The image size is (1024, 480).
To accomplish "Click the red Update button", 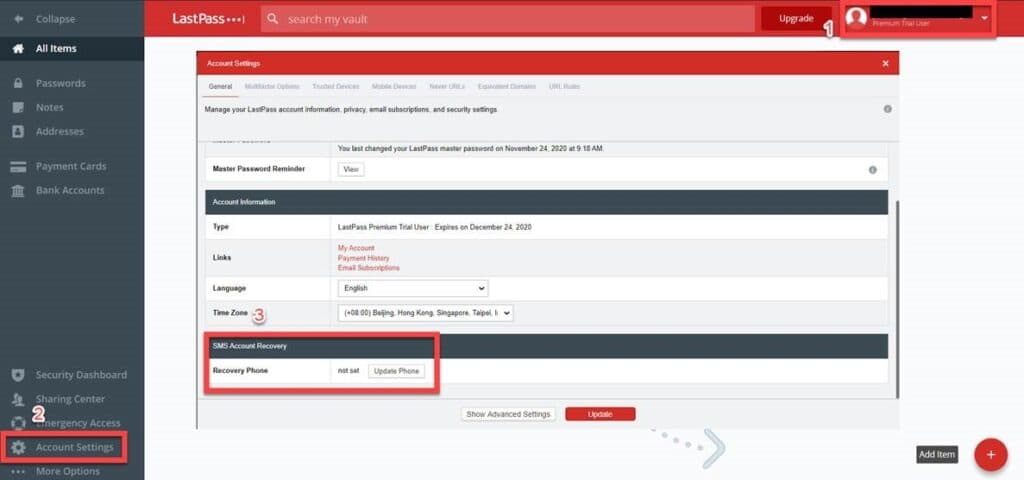I will [600, 414].
